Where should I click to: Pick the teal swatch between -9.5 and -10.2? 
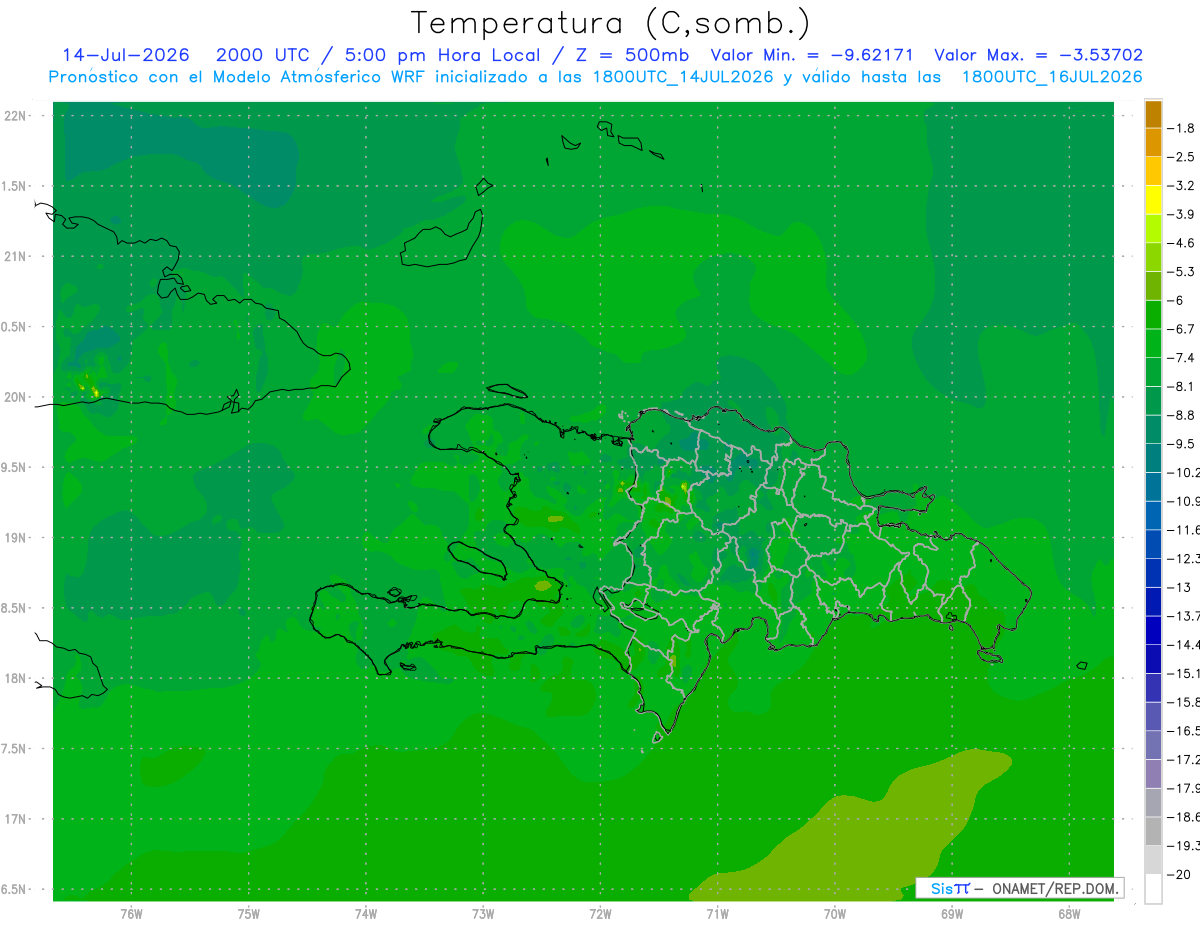(x=1153, y=458)
